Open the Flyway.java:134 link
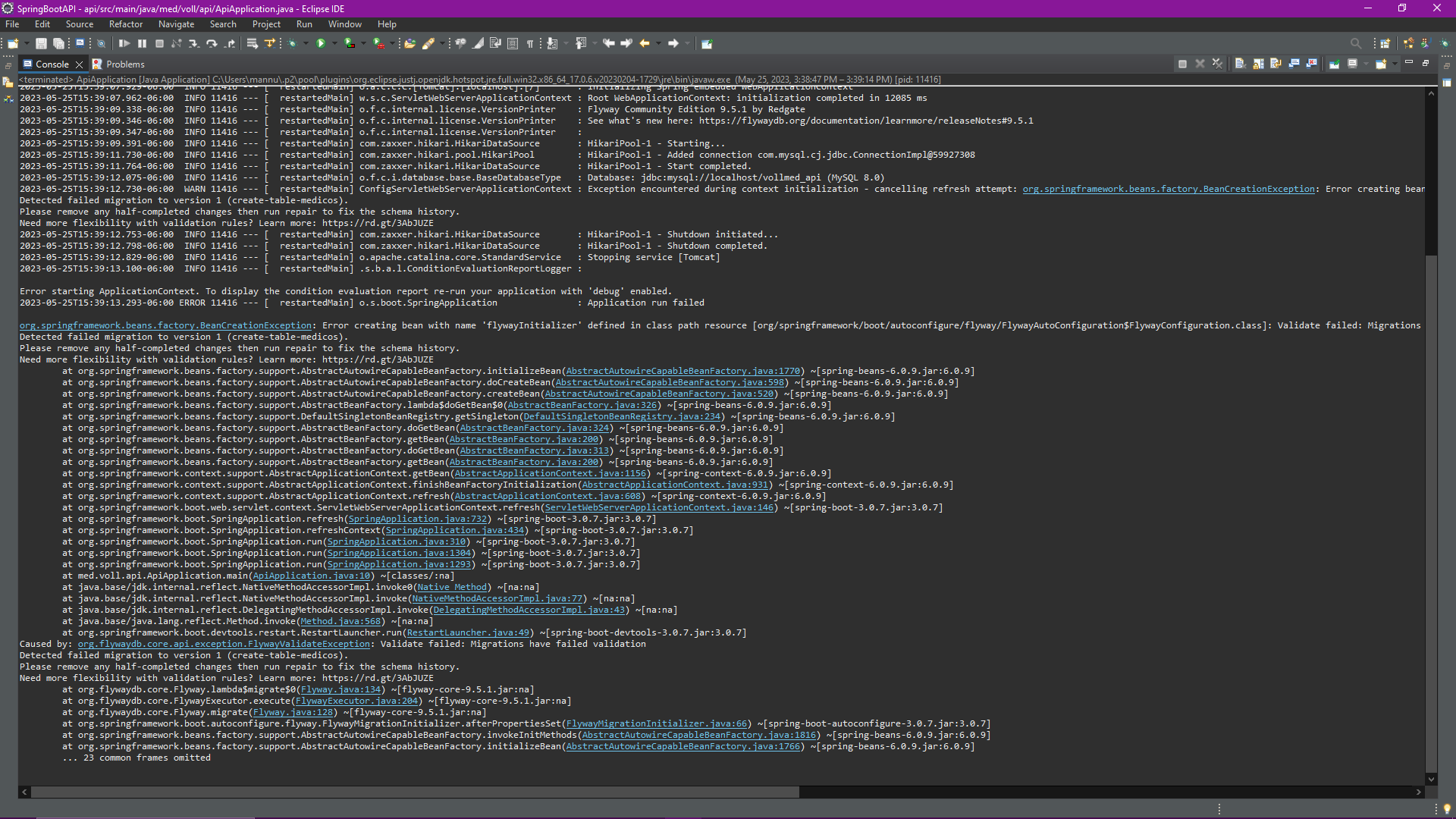The width and height of the screenshot is (1456, 819). 340,689
